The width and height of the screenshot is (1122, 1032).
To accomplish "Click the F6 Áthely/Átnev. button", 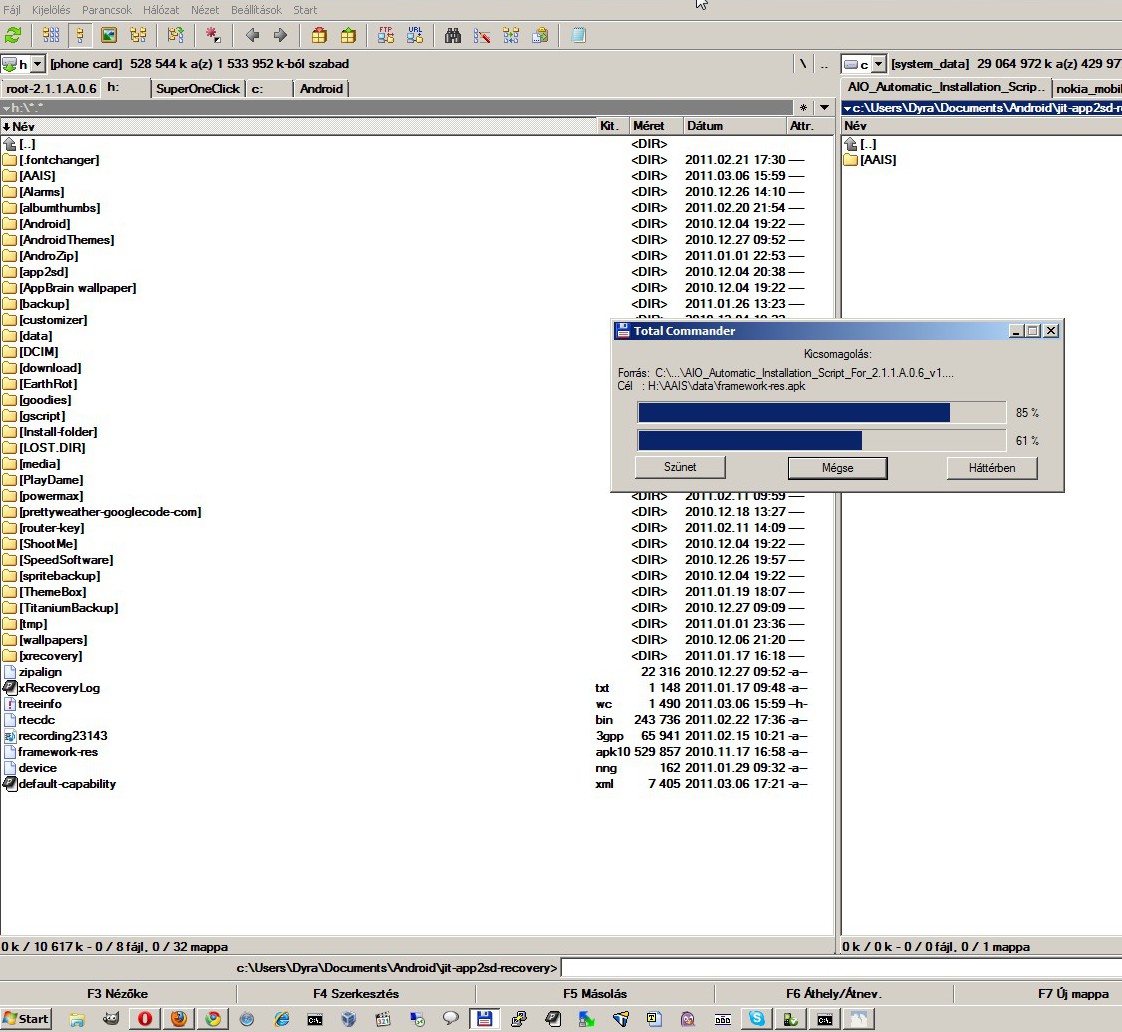I will [834, 993].
